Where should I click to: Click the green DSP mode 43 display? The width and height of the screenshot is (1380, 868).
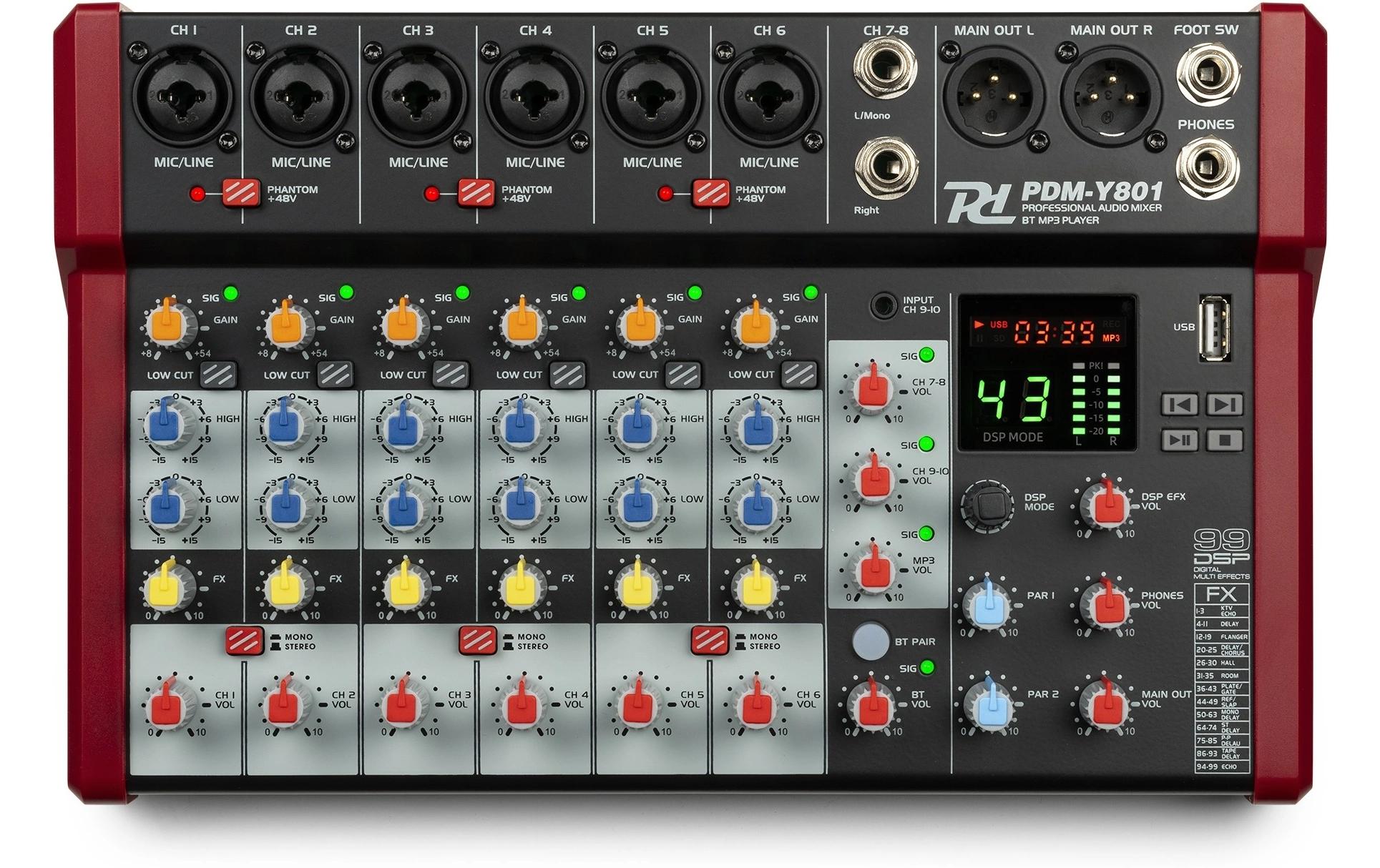coord(1014,400)
